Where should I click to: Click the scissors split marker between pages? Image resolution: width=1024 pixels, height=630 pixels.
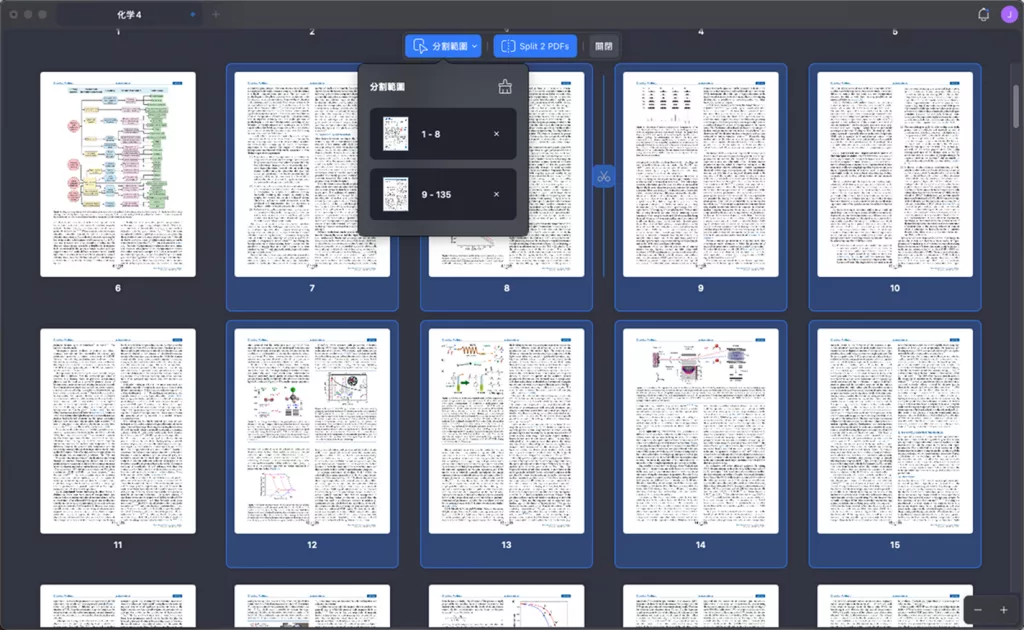click(603, 176)
